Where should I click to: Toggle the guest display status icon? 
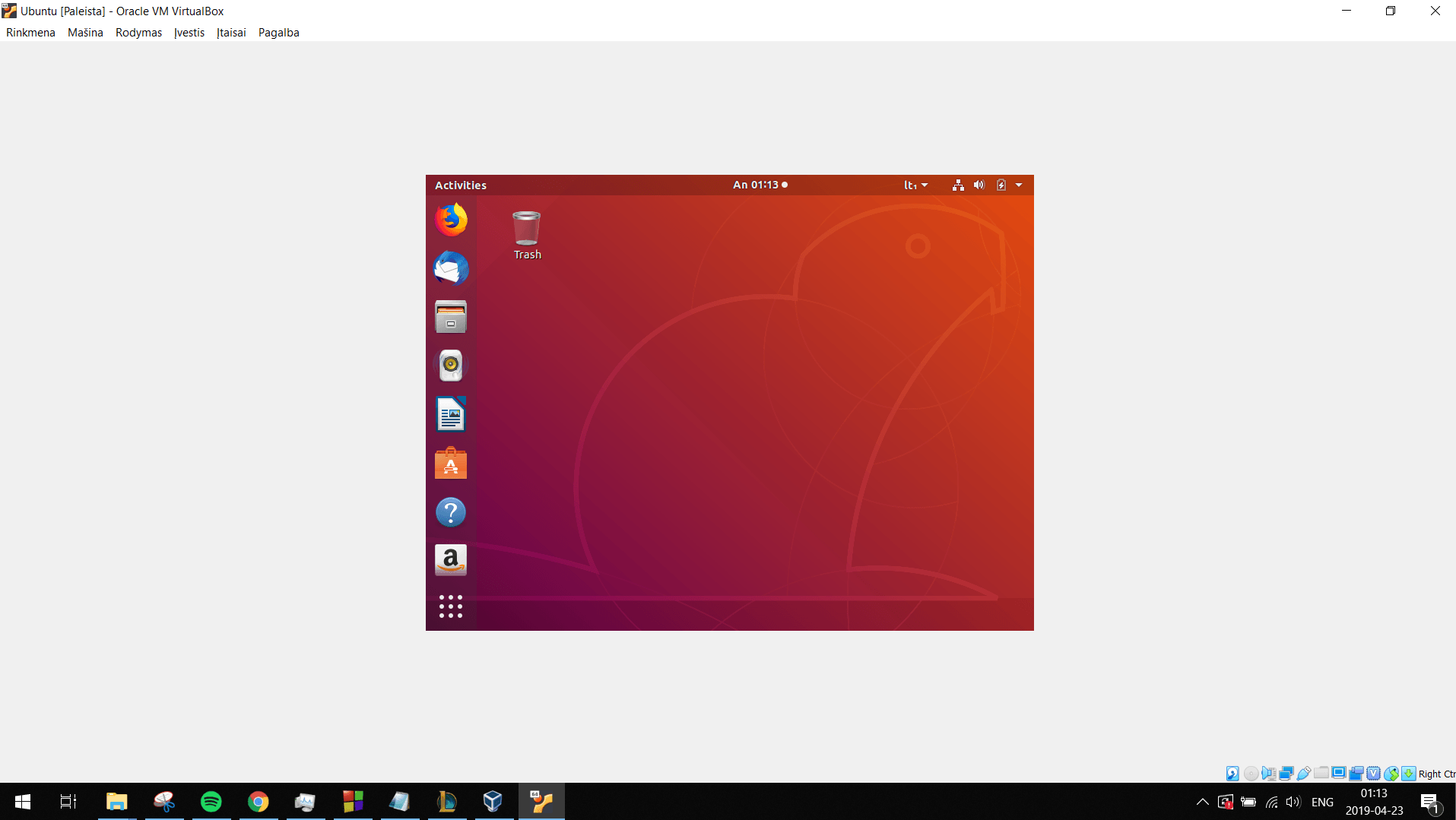(x=1339, y=773)
